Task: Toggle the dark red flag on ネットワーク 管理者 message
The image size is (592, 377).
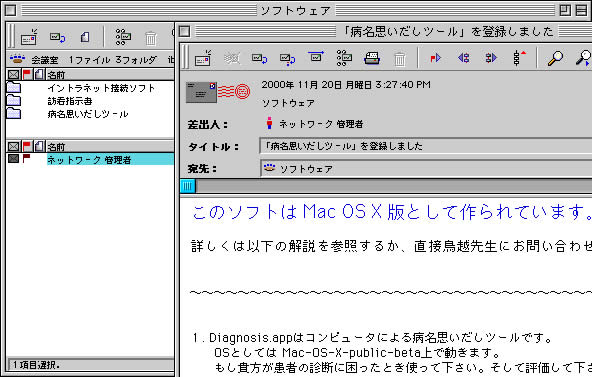Action: (x=26, y=158)
